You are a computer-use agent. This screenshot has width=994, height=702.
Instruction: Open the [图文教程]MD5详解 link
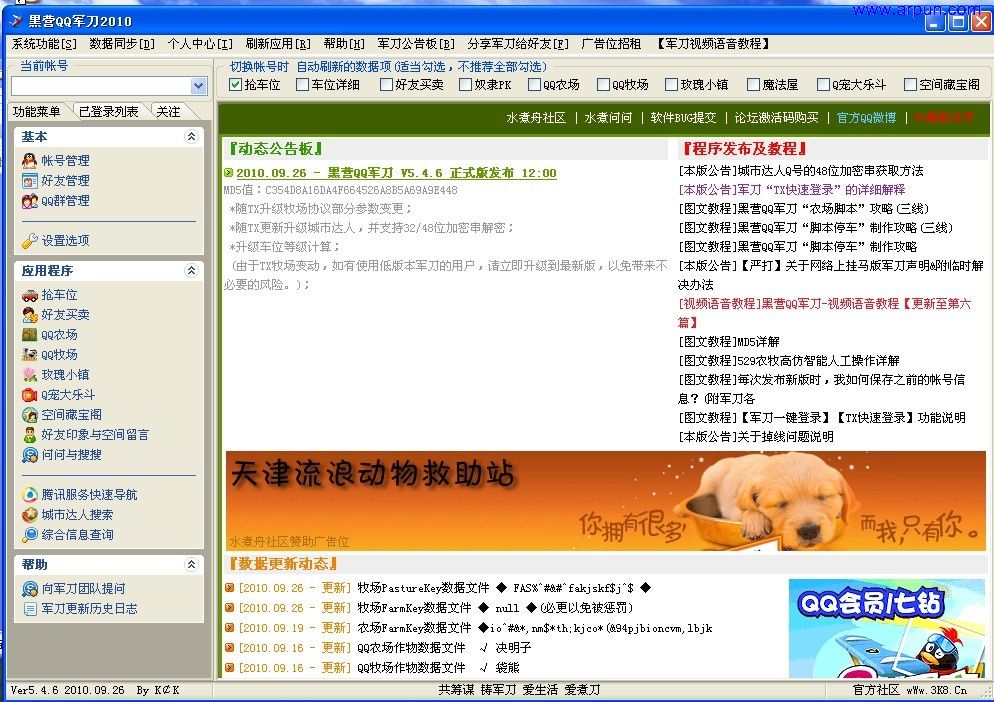pyautogui.click(x=729, y=342)
